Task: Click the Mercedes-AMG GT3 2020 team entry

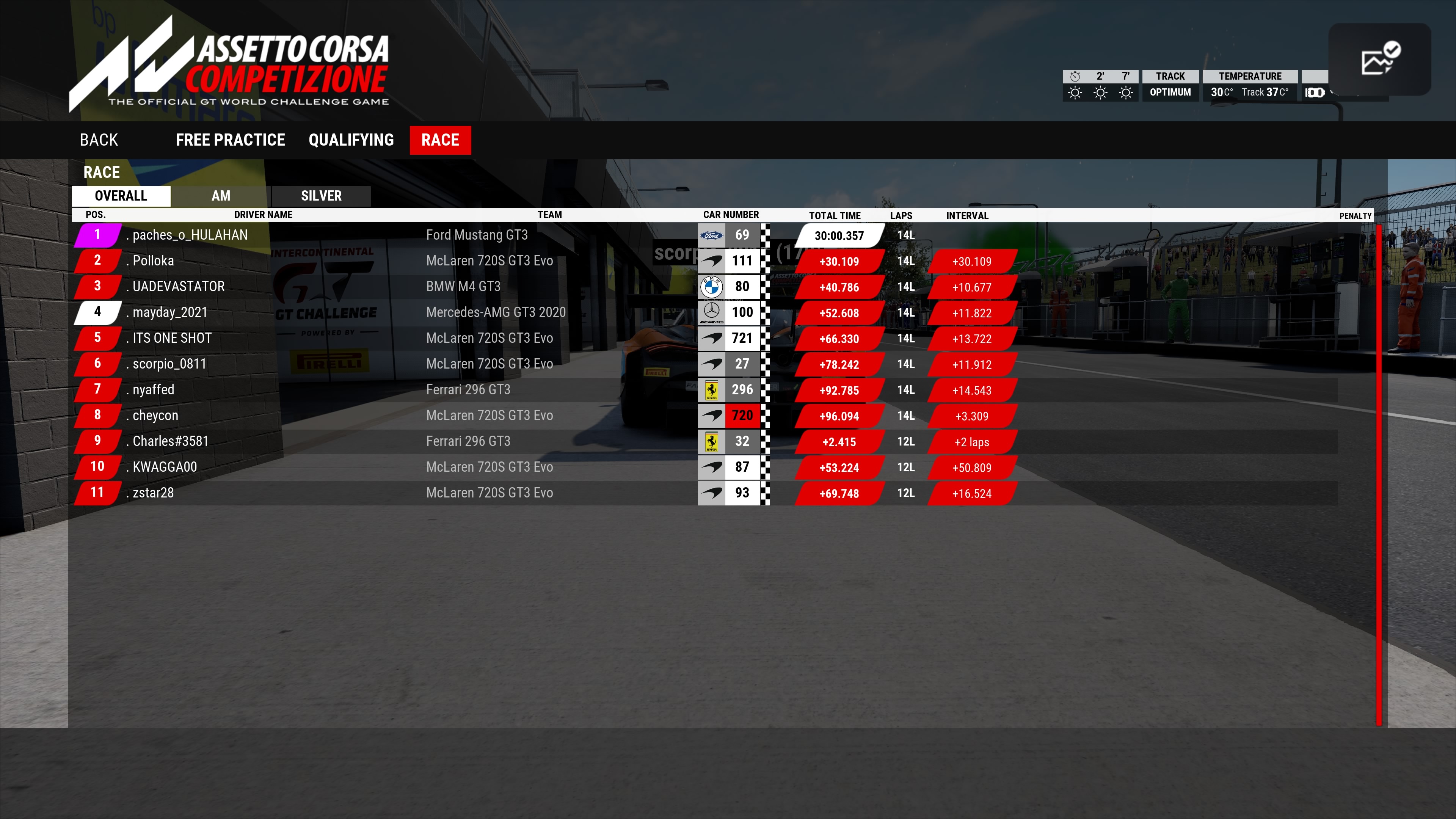Action: (x=496, y=312)
